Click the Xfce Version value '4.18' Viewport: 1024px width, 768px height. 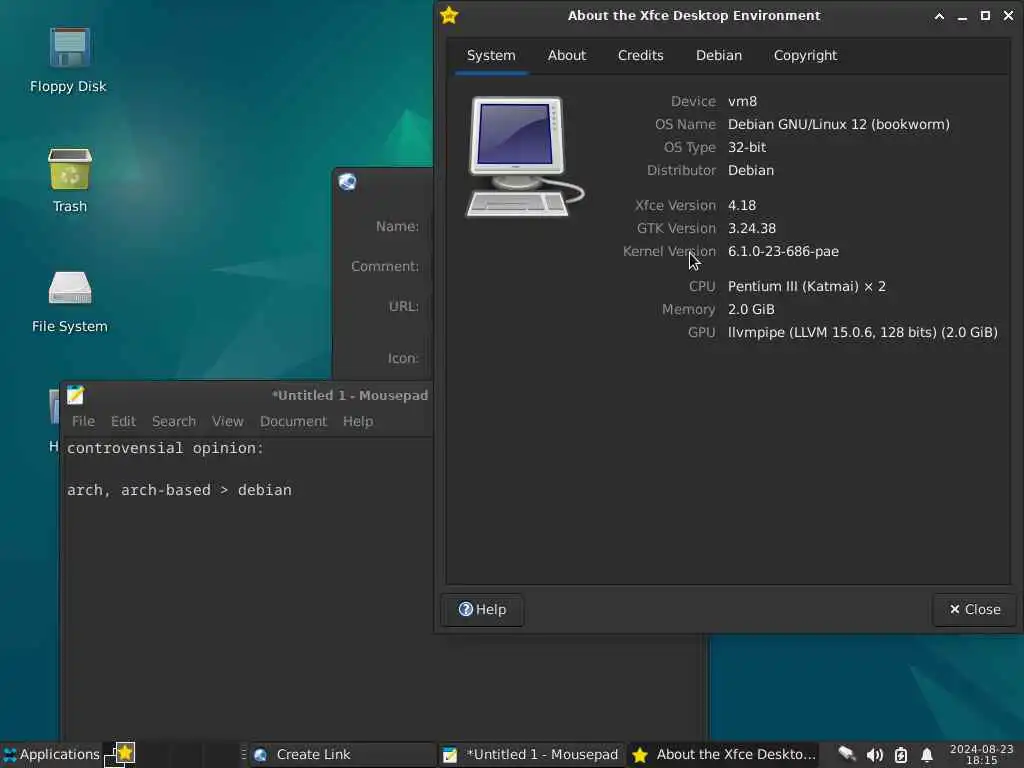click(742, 205)
